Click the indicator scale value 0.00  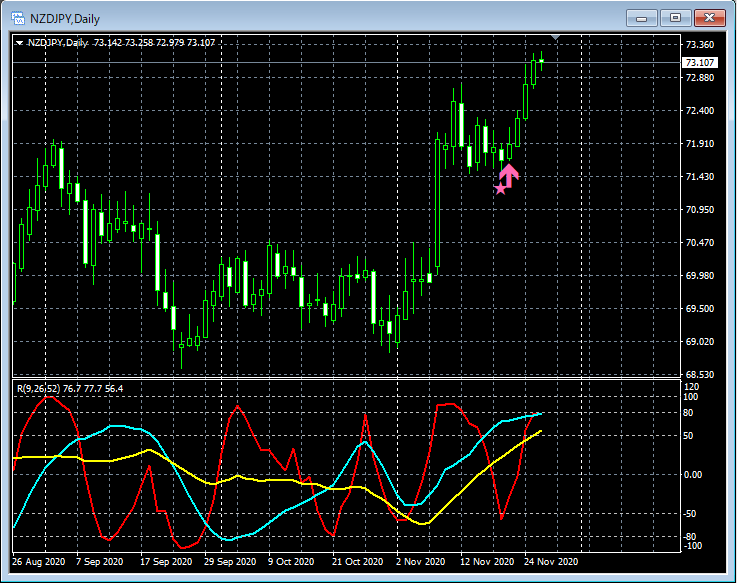(693, 475)
